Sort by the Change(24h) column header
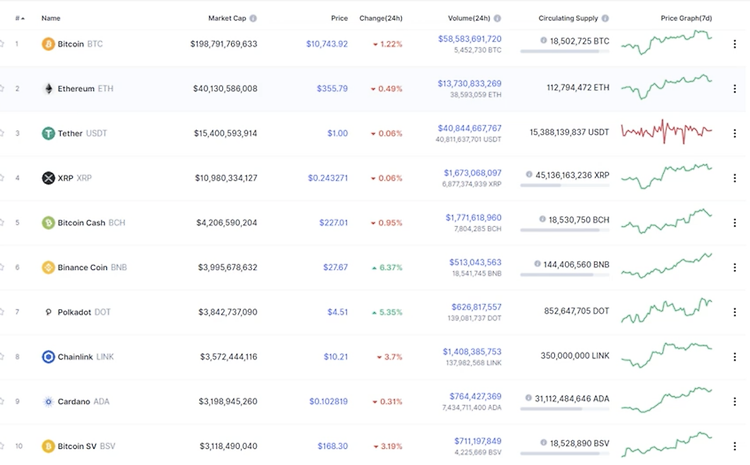The height and width of the screenshot is (465, 750). 381,18
